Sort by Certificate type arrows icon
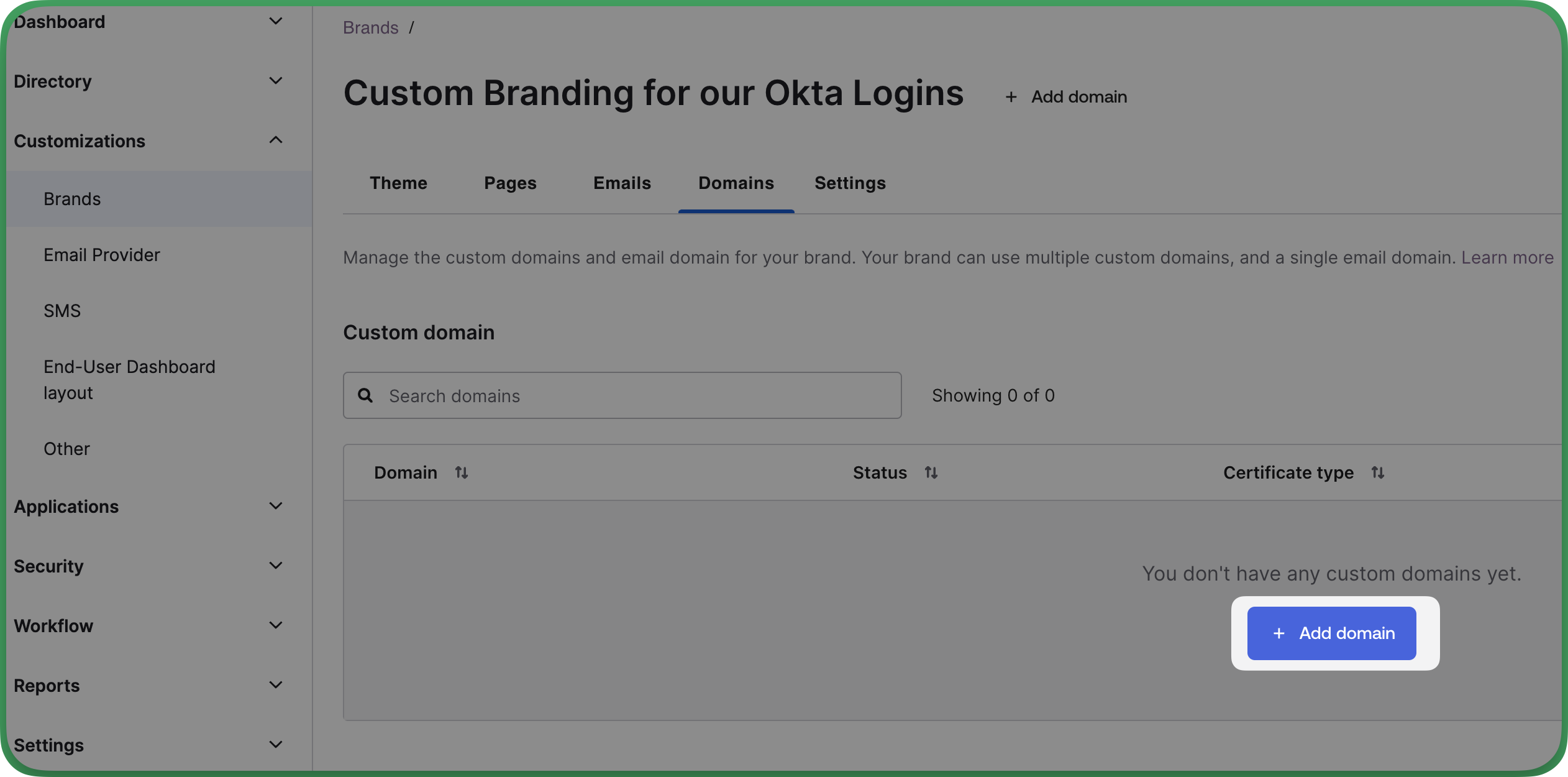The image size is (1568, 777). tap(1377, 473)
